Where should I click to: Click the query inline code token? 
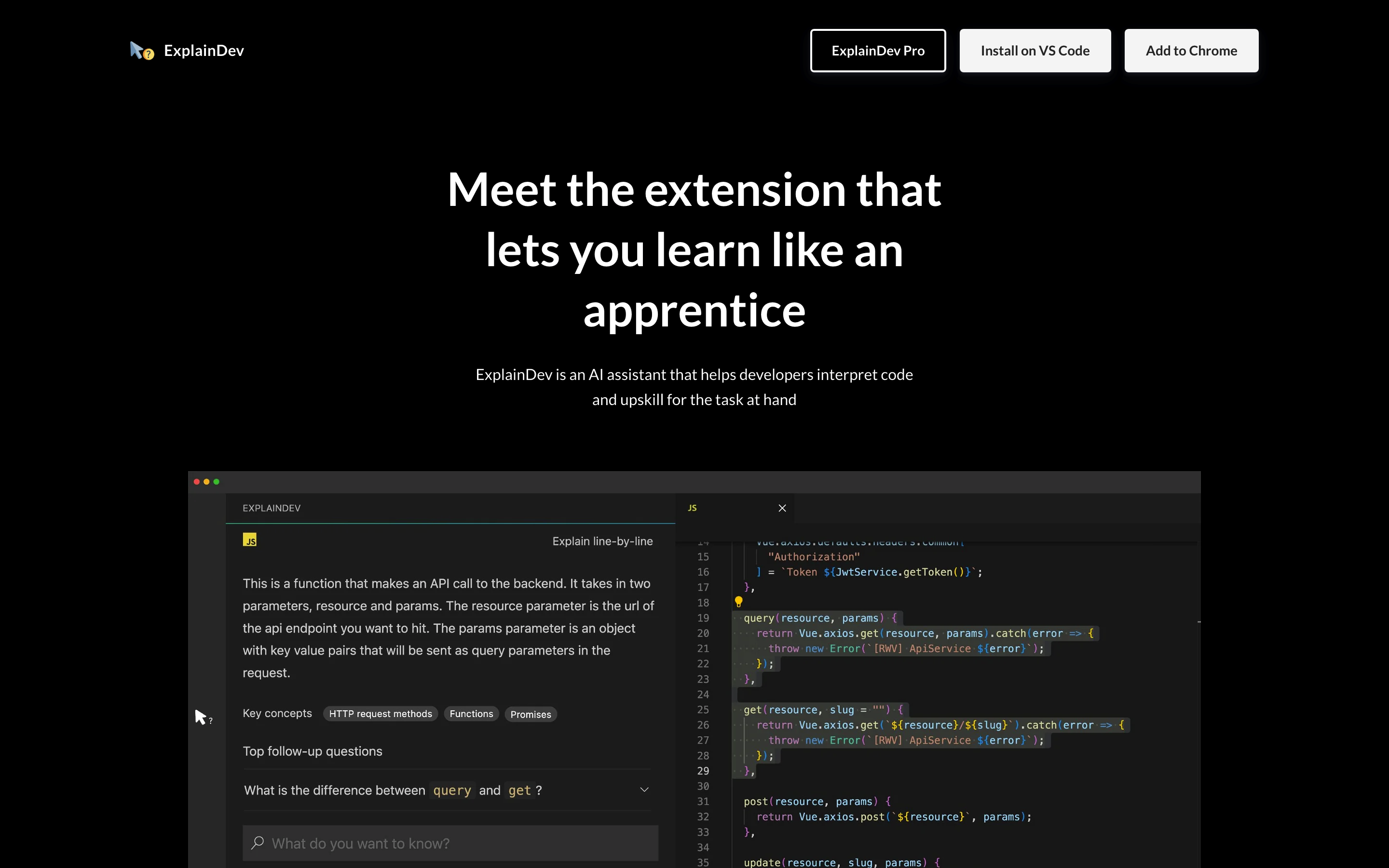(452, 790)
